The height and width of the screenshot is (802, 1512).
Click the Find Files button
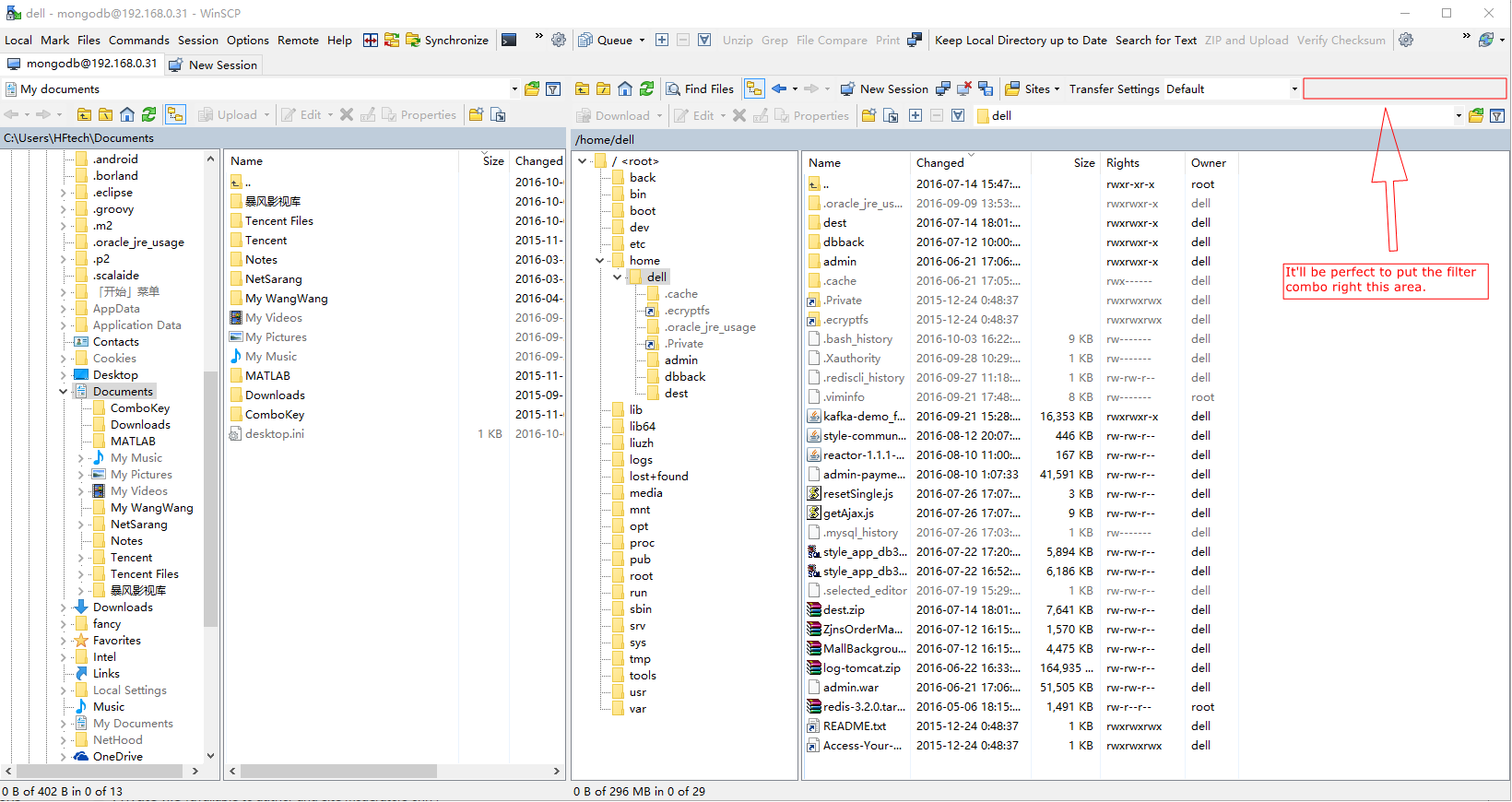[700, 88]
